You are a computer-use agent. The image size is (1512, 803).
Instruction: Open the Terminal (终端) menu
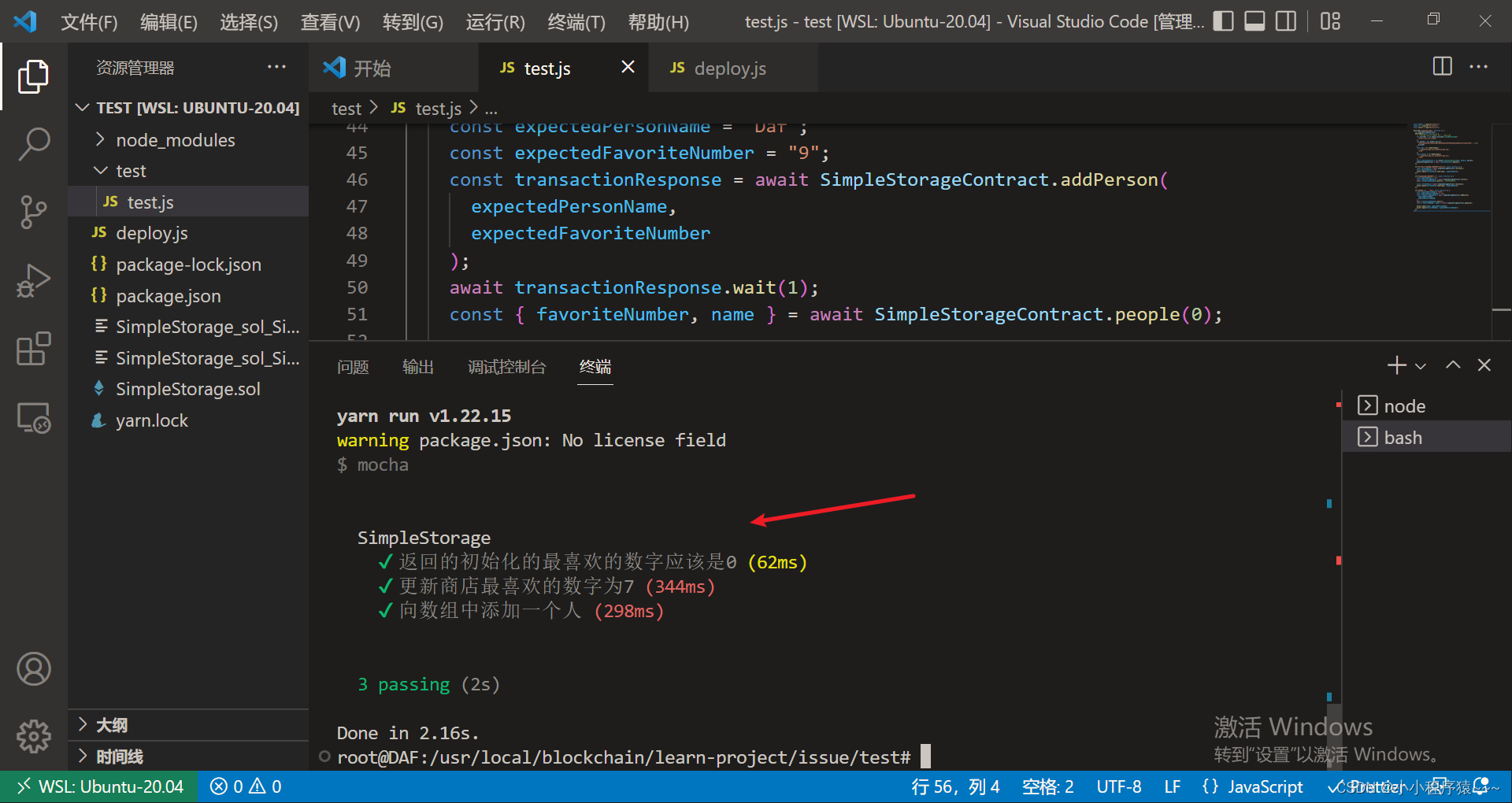coord(576,22)
